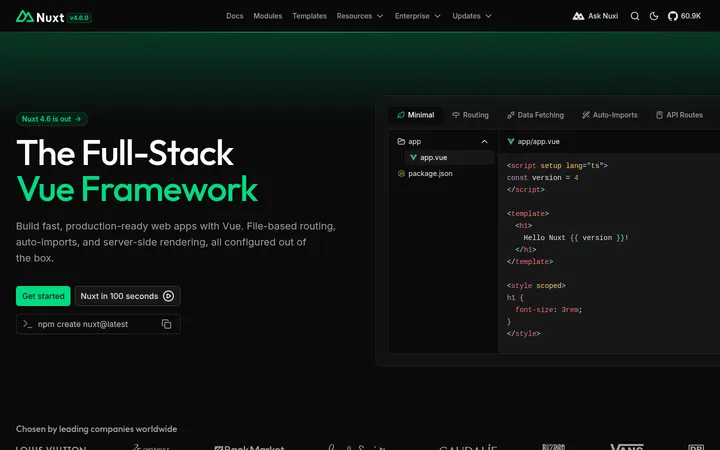Select the app folder in file tree
Image resolution: width=720 pixels, height=450 pixels.
pyautogui.click(x=443, y=141)
